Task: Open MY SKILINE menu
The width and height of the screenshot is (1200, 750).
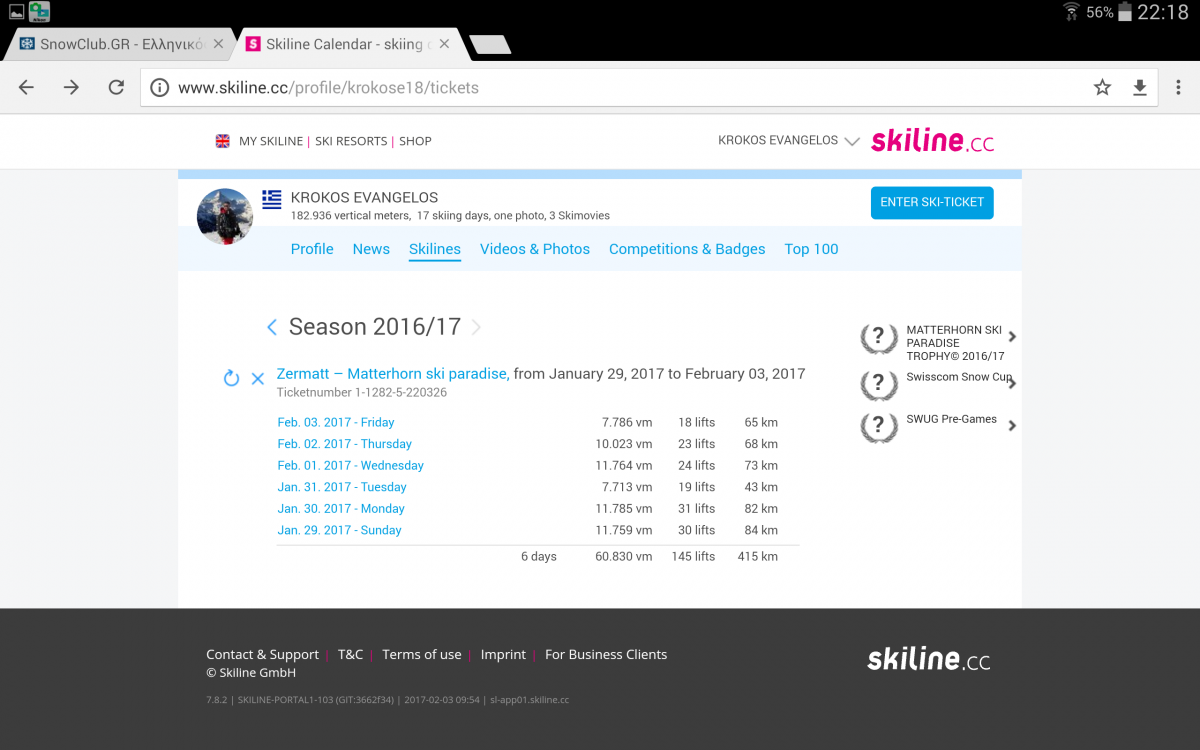Action: 270,141
